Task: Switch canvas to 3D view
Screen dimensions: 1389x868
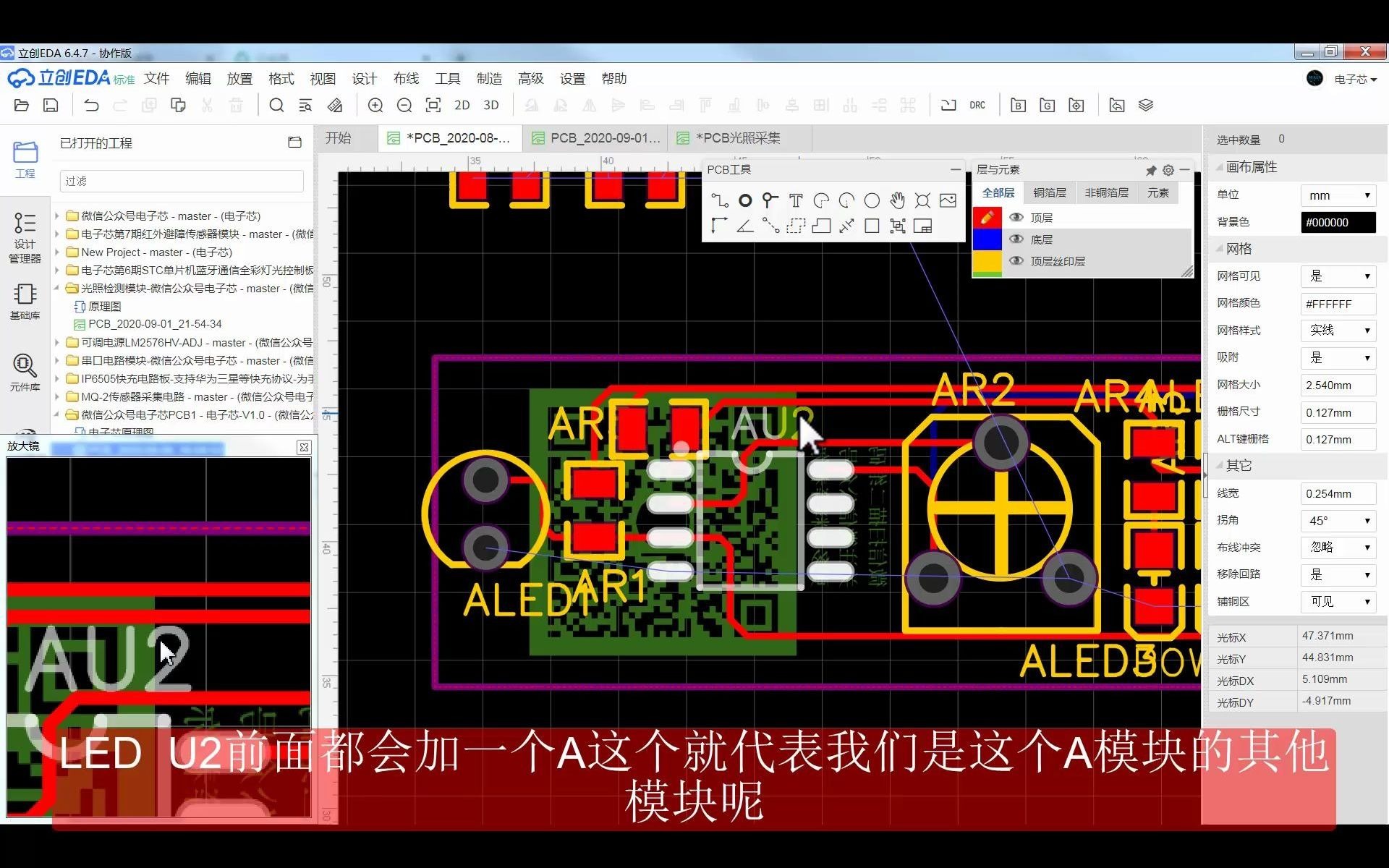Action: [491, 105]
